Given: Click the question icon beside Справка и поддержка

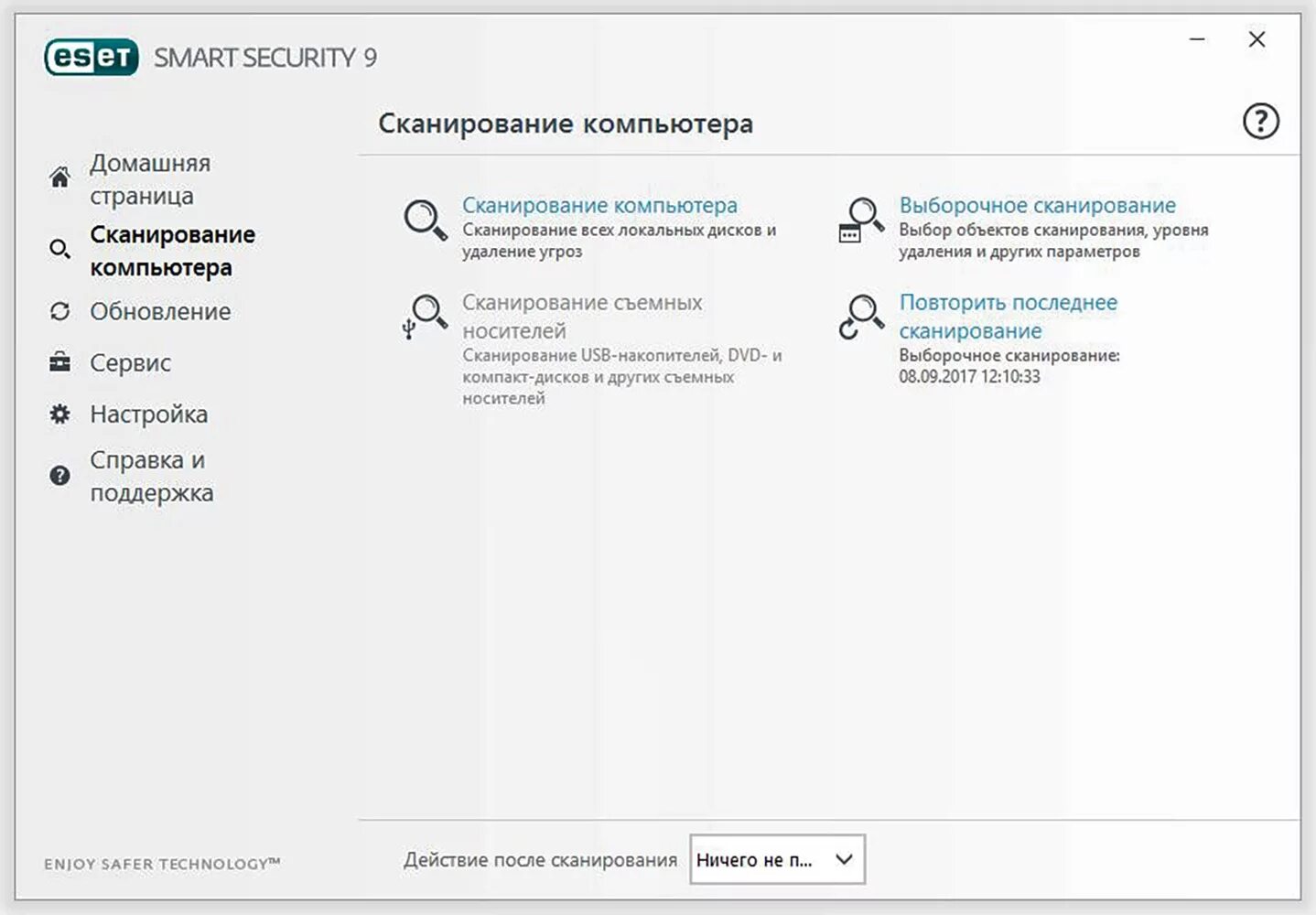Looking at the screenshot, I should point(59,475).
